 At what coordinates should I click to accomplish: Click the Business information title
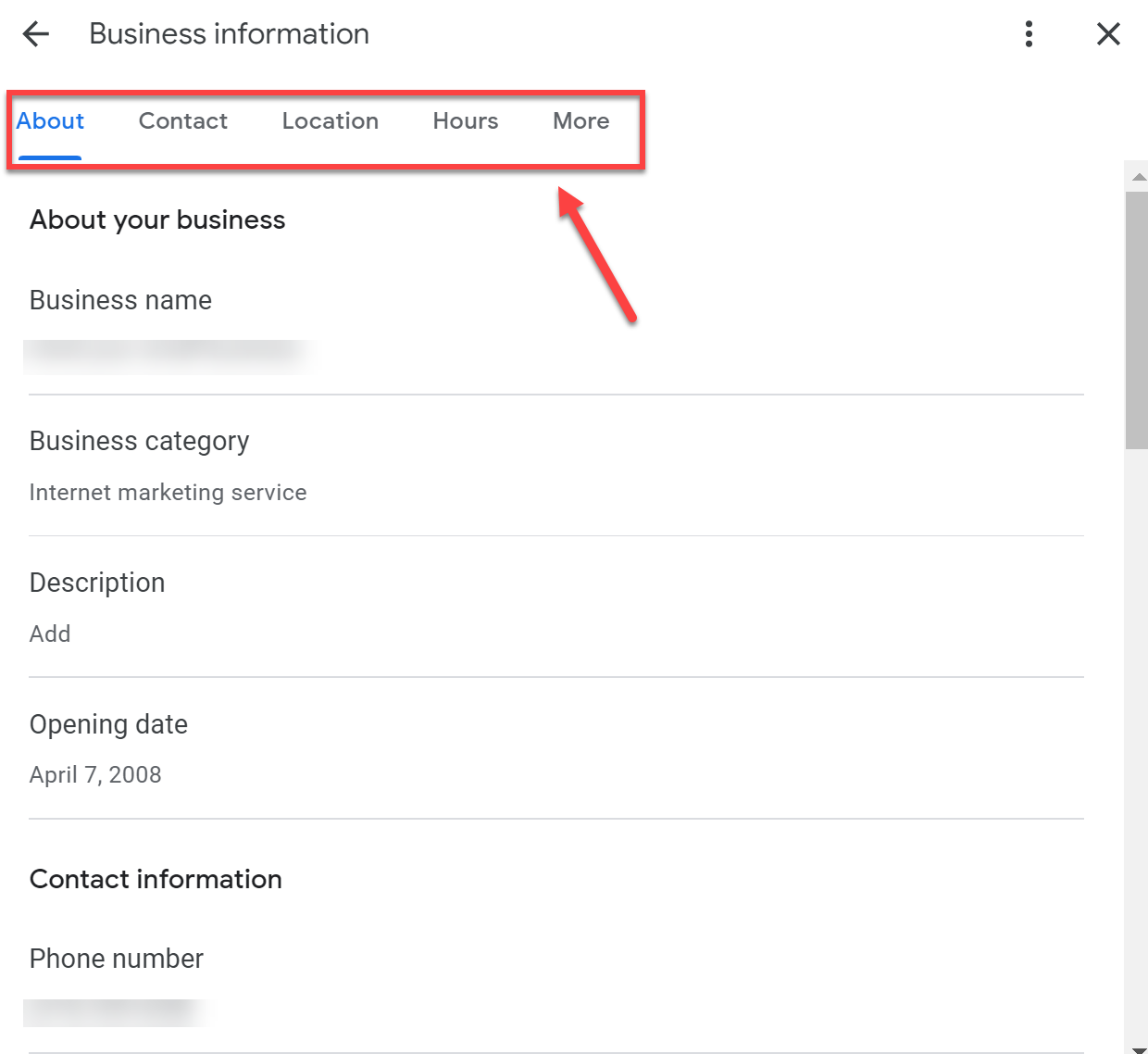[230, 34]
